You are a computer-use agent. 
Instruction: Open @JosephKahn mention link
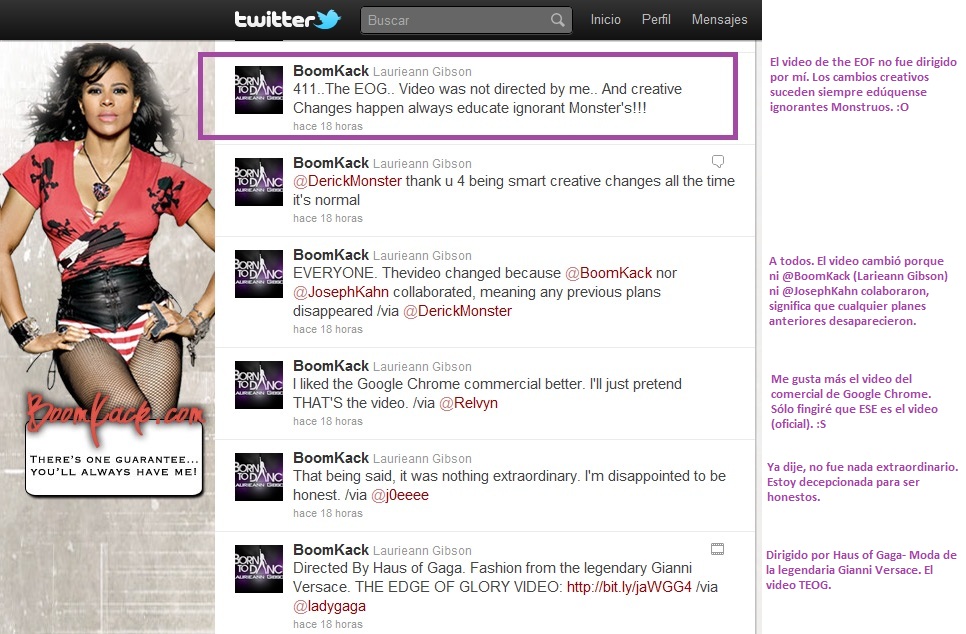[341, 292]
